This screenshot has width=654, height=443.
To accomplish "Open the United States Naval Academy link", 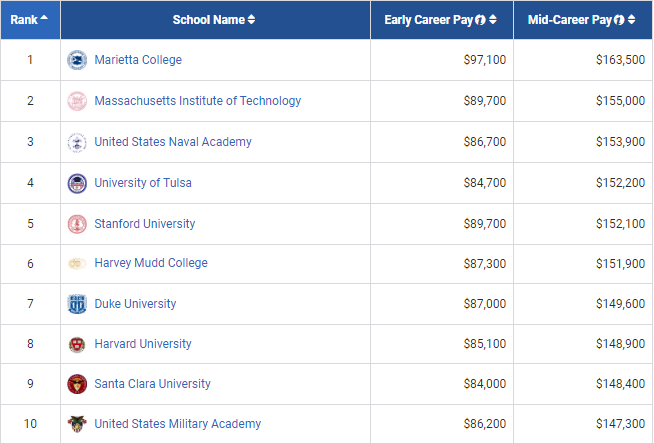I will tap(172, 142).
